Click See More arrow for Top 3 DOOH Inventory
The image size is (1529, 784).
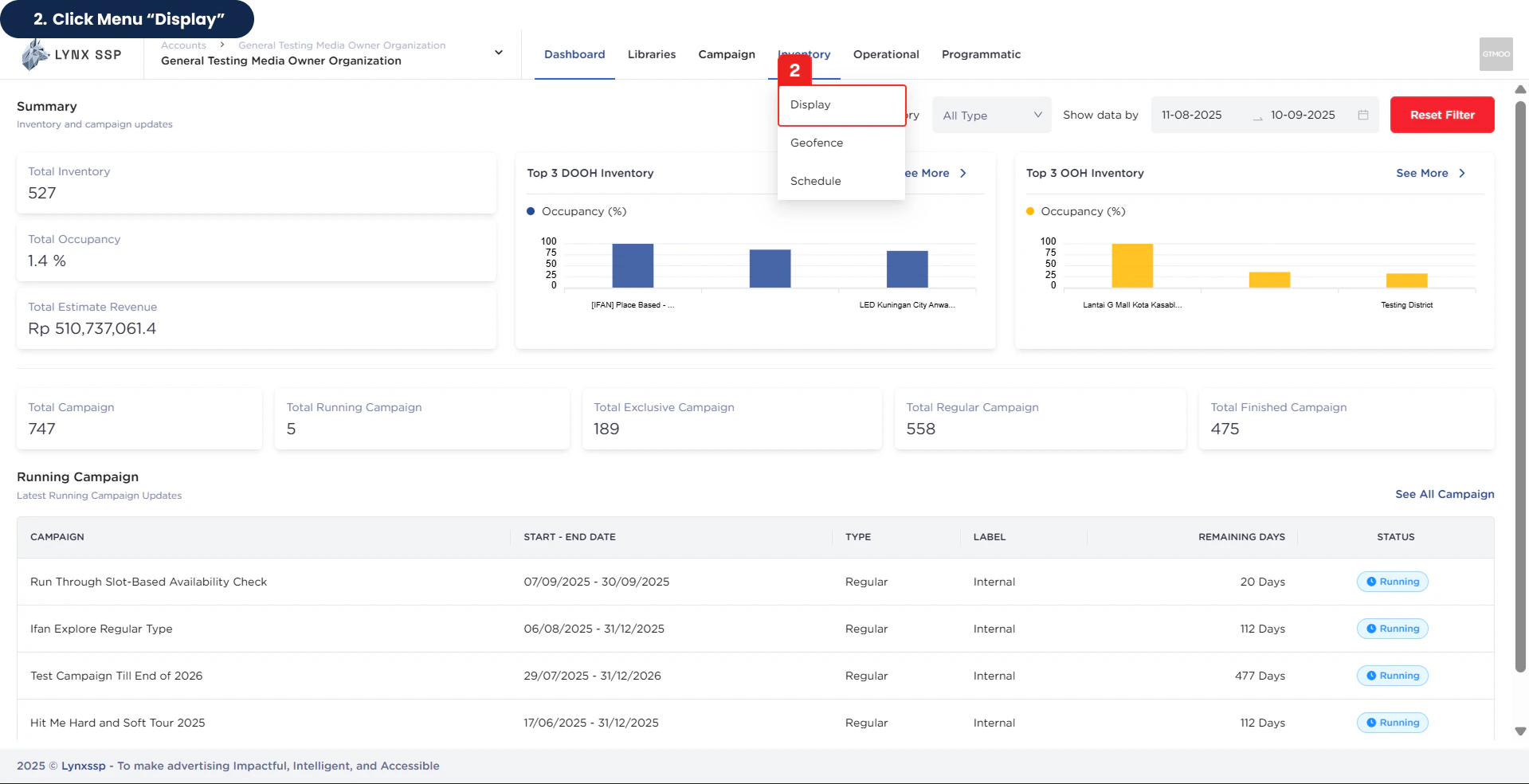[x=963, y=173]
